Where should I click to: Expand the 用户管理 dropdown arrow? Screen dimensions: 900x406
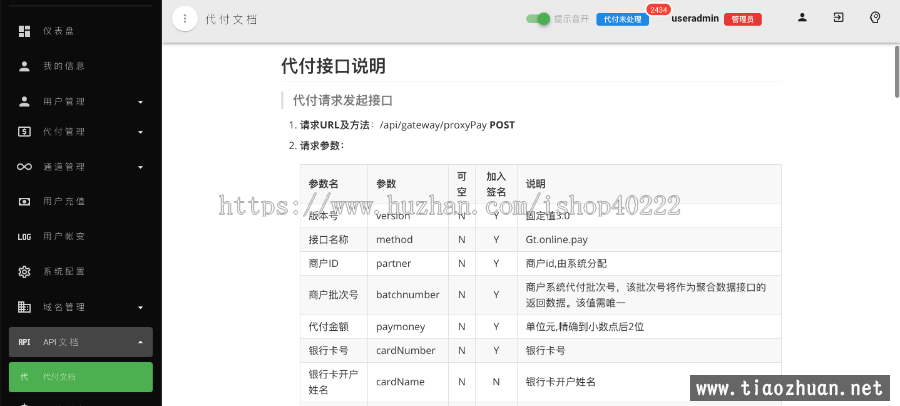(141, 102)
